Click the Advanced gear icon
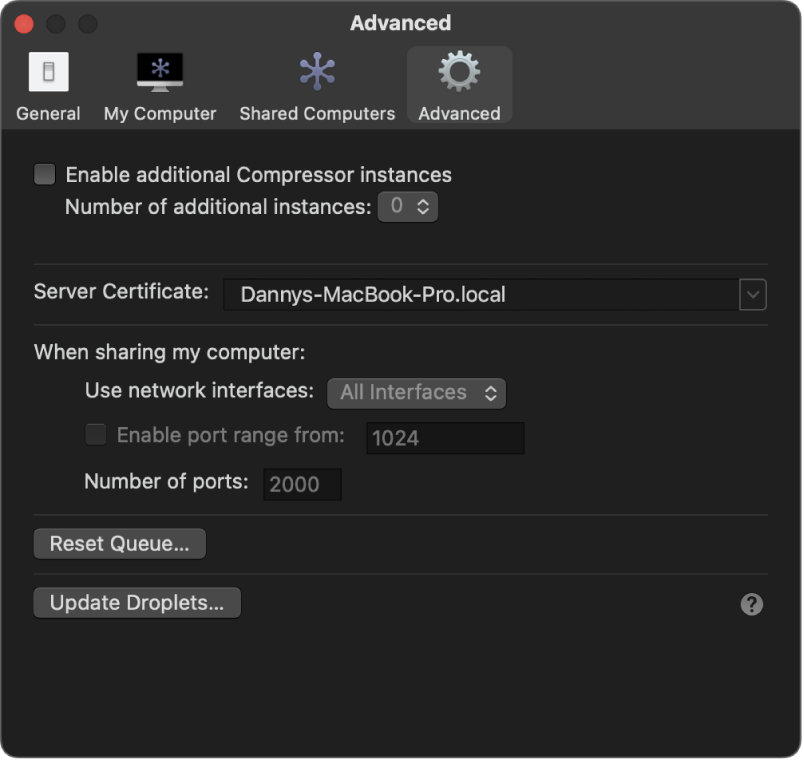 [x=459, y=70]
